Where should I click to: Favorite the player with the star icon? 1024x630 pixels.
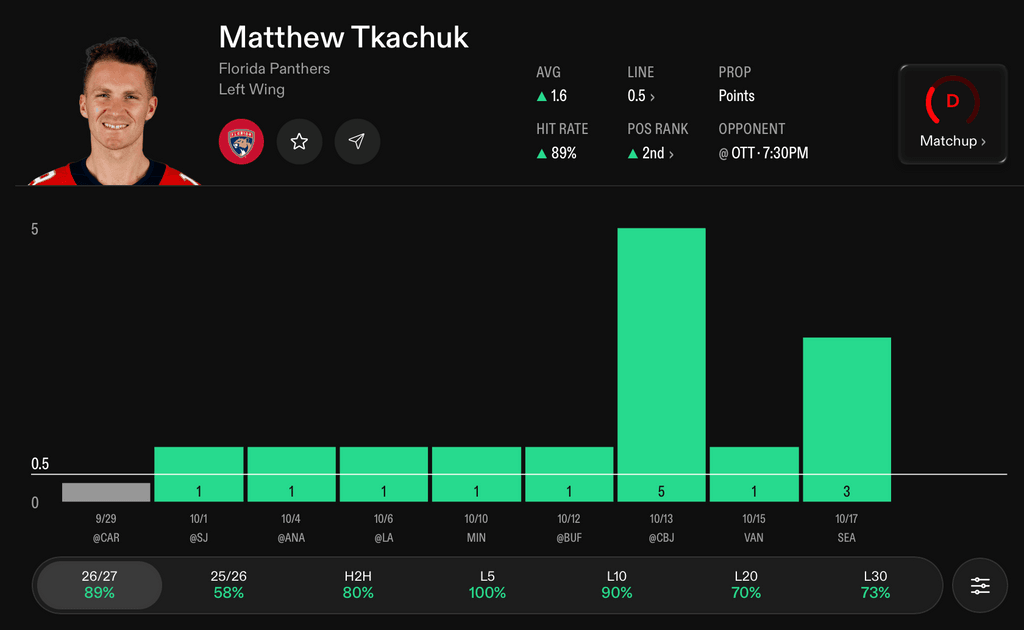[x=299, y=141]
